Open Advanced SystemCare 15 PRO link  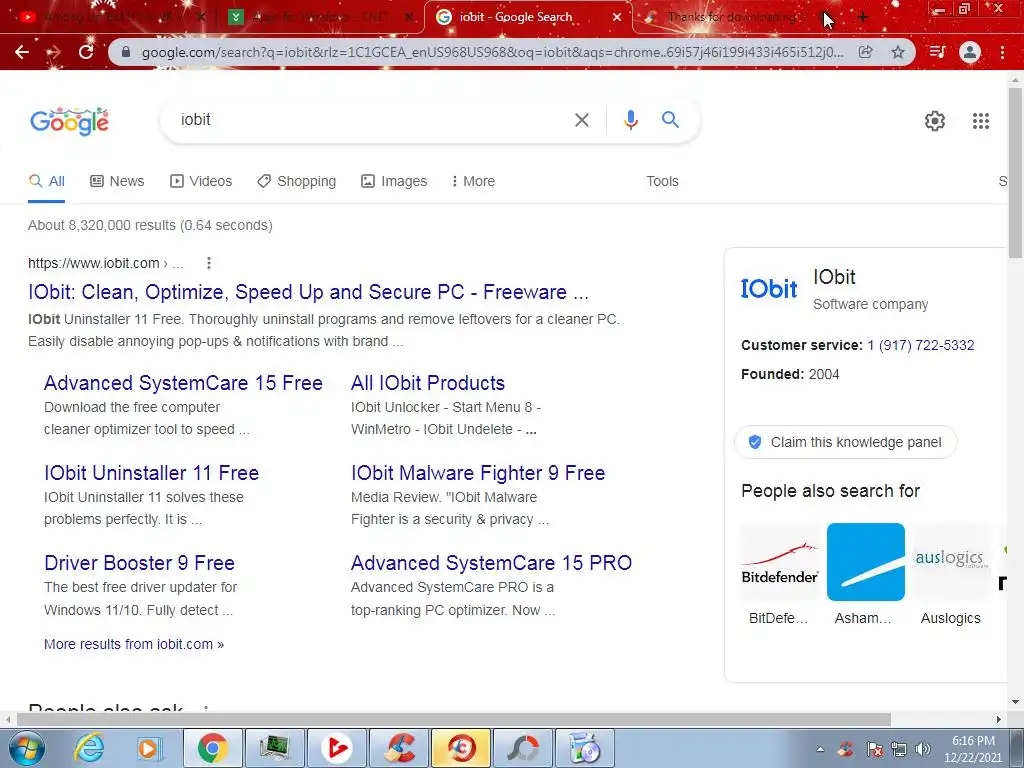[491, 563]
